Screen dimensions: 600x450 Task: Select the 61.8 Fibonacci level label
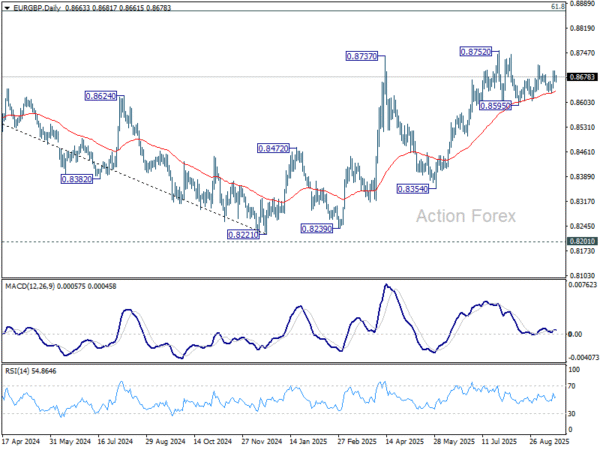point(558,7)
